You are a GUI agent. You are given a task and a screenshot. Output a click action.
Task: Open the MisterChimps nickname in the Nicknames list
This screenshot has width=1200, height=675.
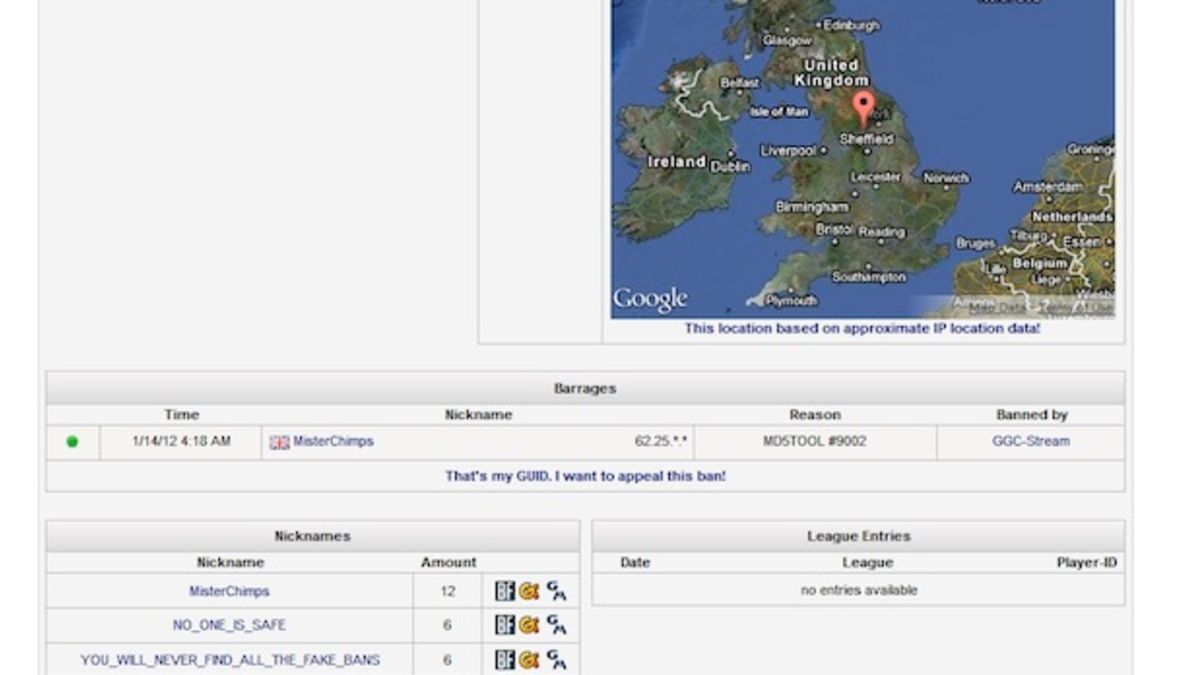(229, 591)
